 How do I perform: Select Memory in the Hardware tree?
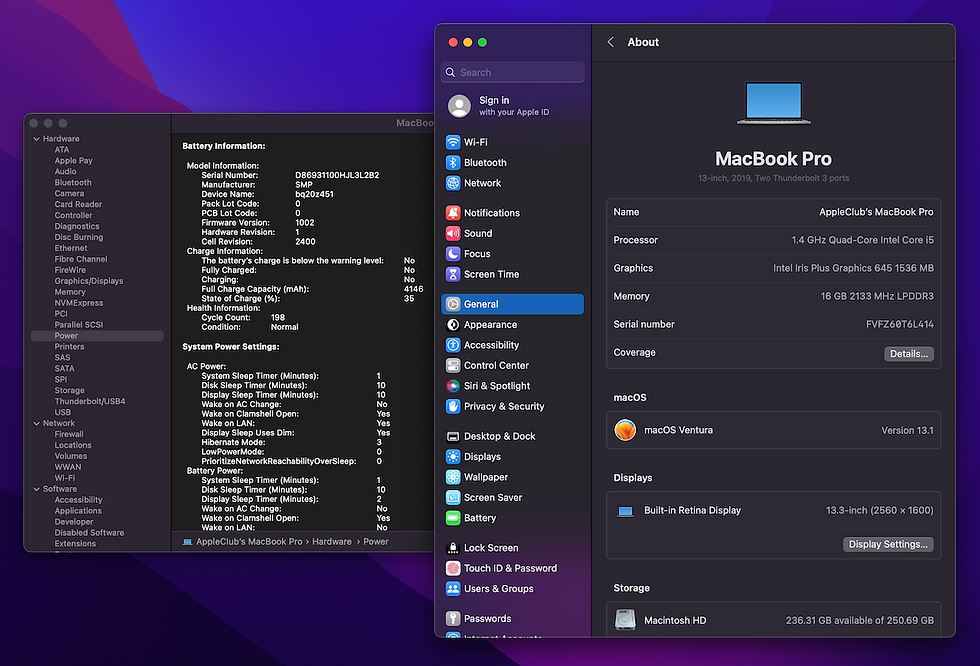point(70,292)
